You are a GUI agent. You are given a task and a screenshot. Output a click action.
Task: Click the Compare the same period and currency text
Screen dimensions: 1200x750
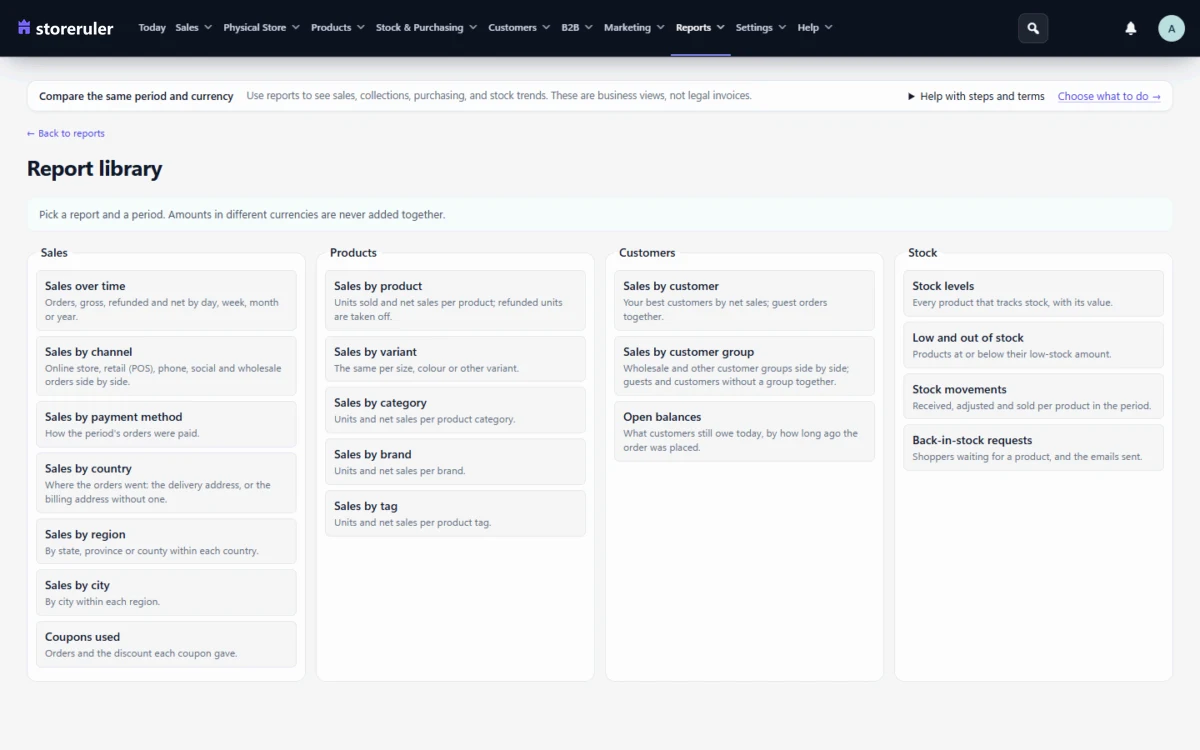[x=136, y=96]
